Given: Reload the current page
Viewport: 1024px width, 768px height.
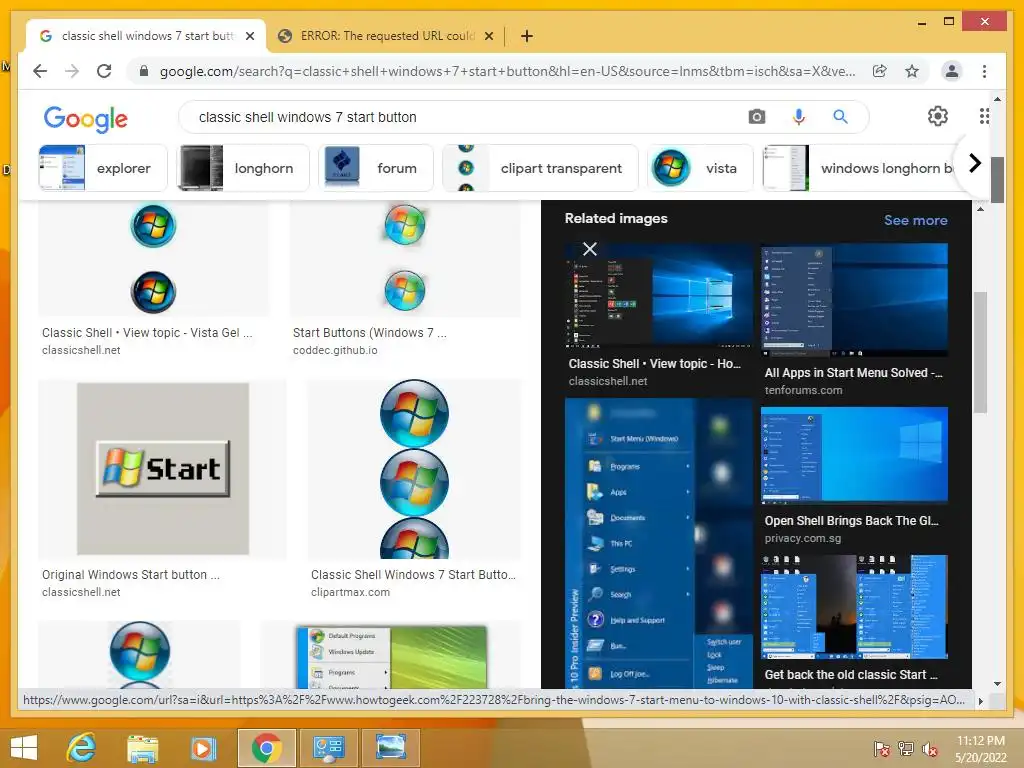Looking at the screenshot, I should [x=104, y=71].
